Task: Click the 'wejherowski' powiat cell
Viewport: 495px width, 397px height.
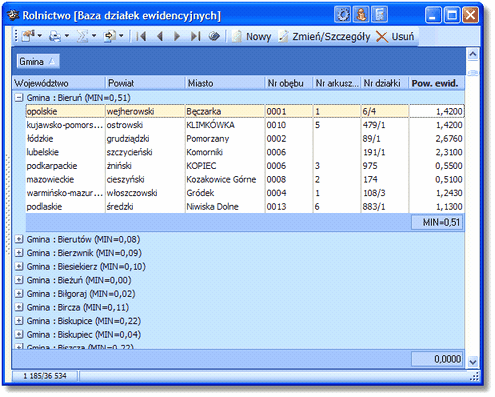Action: click(145, 111)
